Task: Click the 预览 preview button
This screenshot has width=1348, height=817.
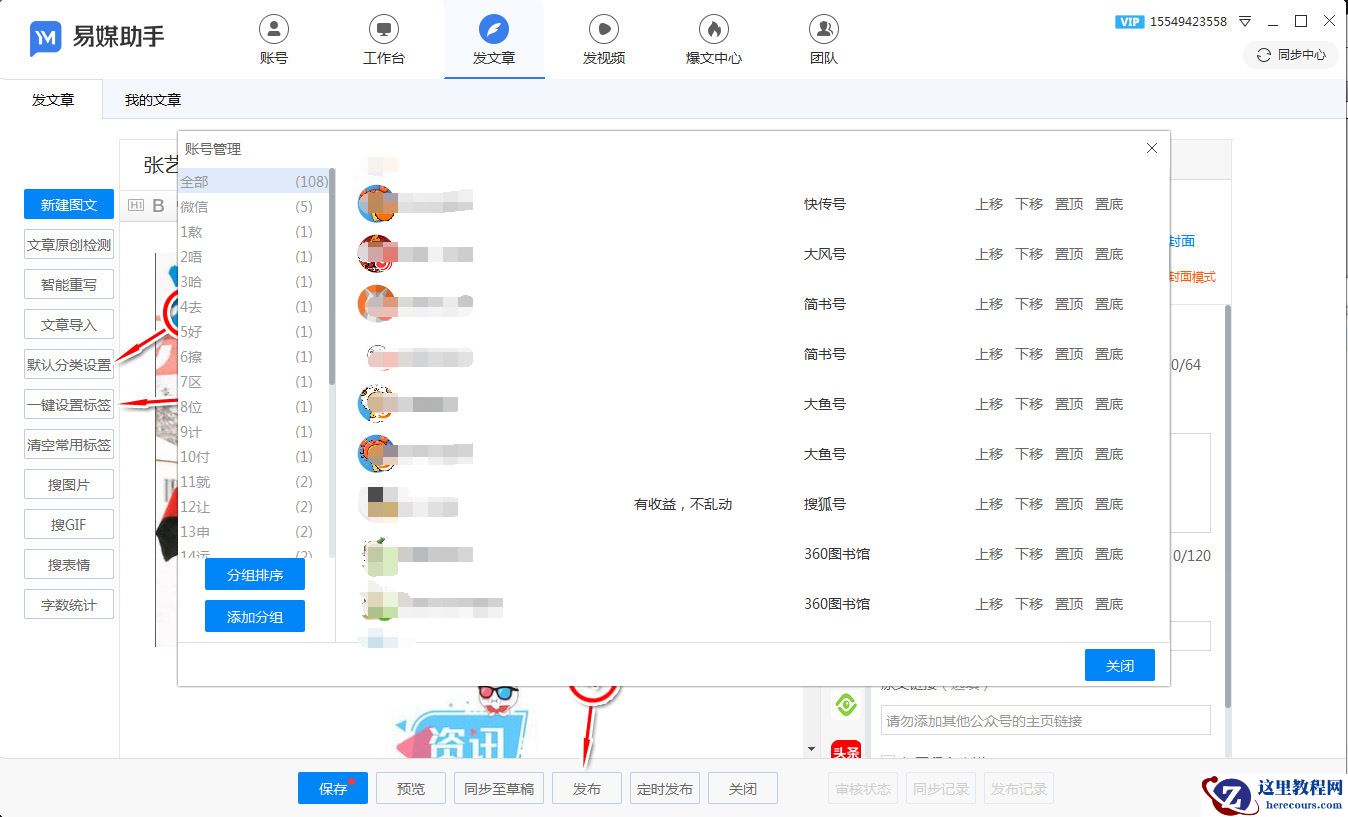Action: tap(411, 788)
